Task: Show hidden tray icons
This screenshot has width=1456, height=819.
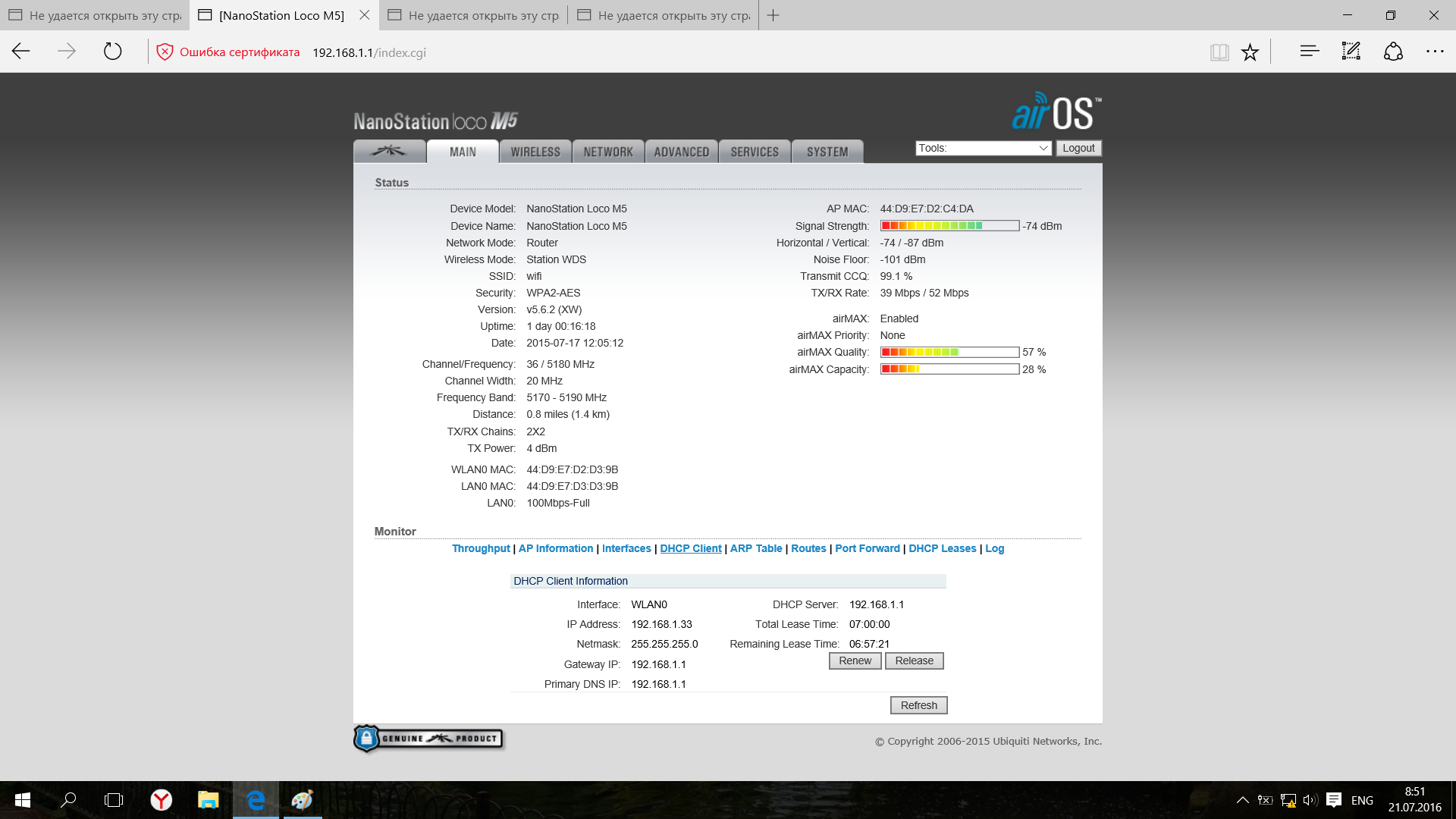Action: 1242,800
